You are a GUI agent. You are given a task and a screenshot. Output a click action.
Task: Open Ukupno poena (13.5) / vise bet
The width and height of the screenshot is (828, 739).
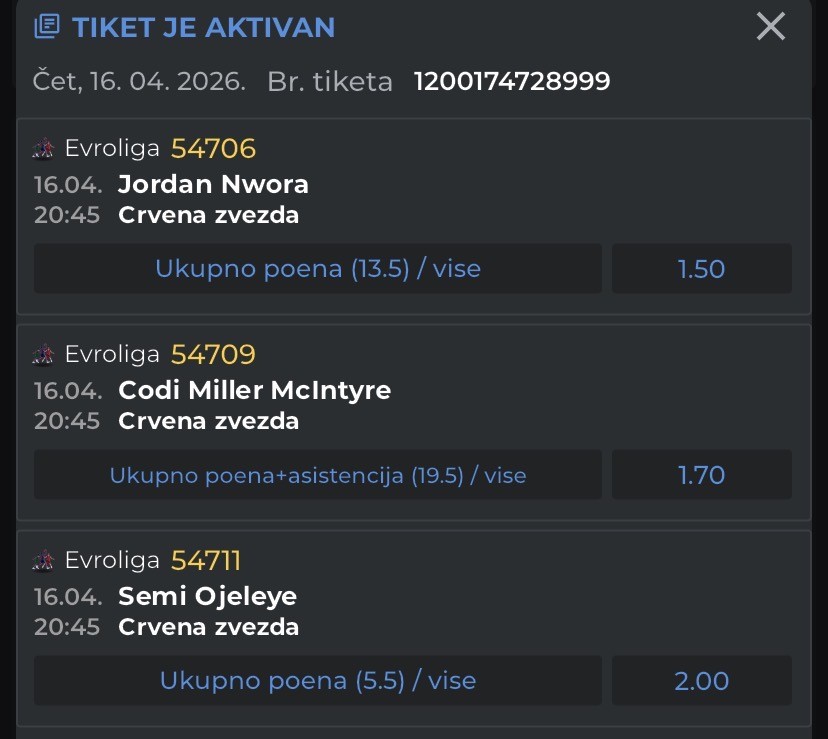coord(318,269)
